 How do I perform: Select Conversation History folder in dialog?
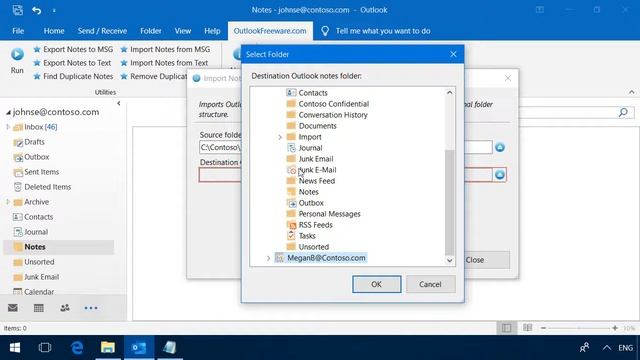click(x=327, y=115)
